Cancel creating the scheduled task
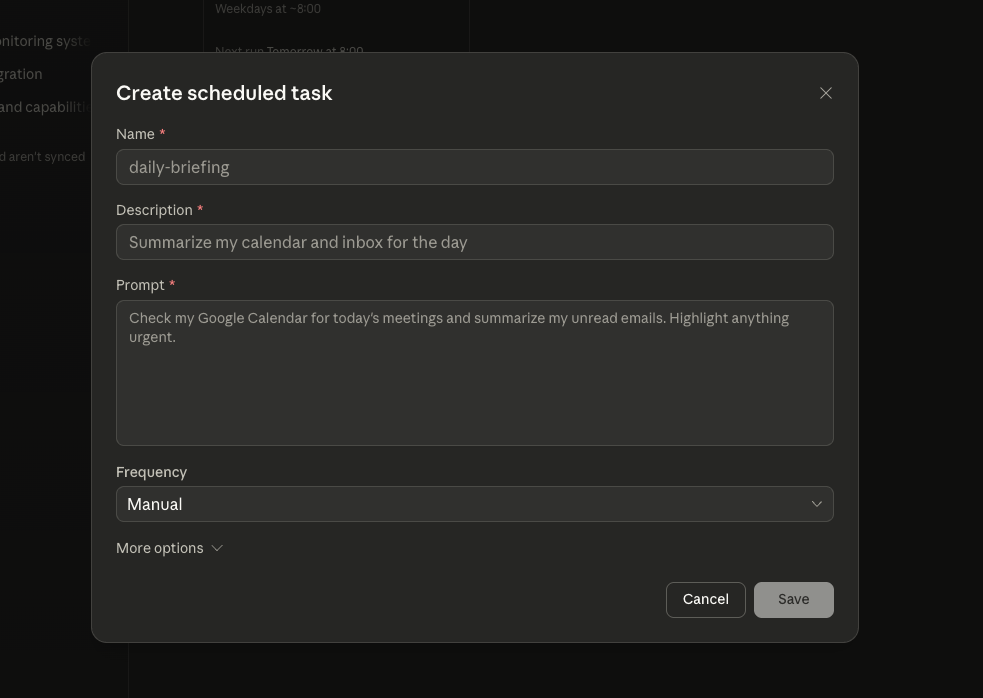 705,599
